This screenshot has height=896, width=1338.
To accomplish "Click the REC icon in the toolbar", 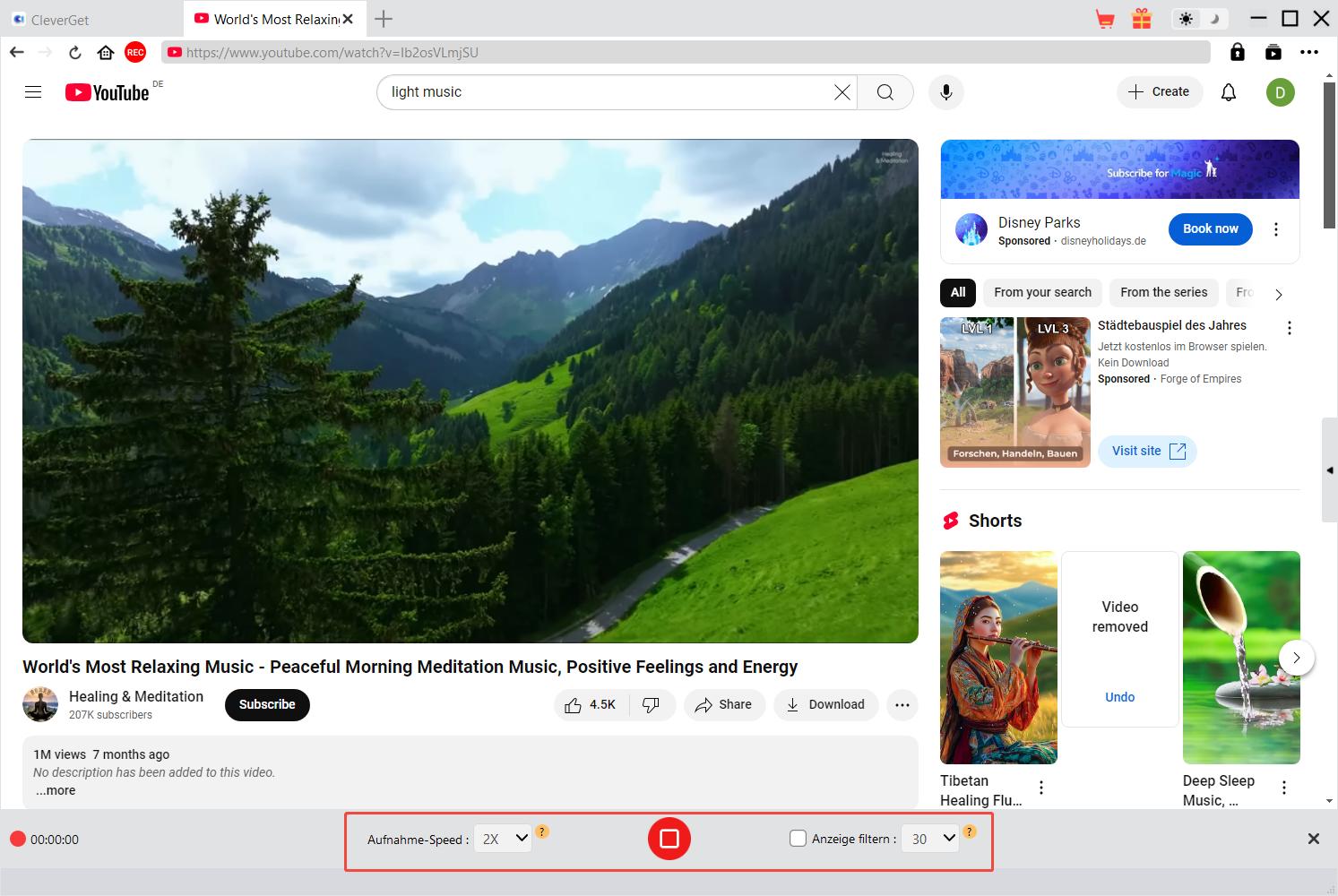I will click(135, 53).
